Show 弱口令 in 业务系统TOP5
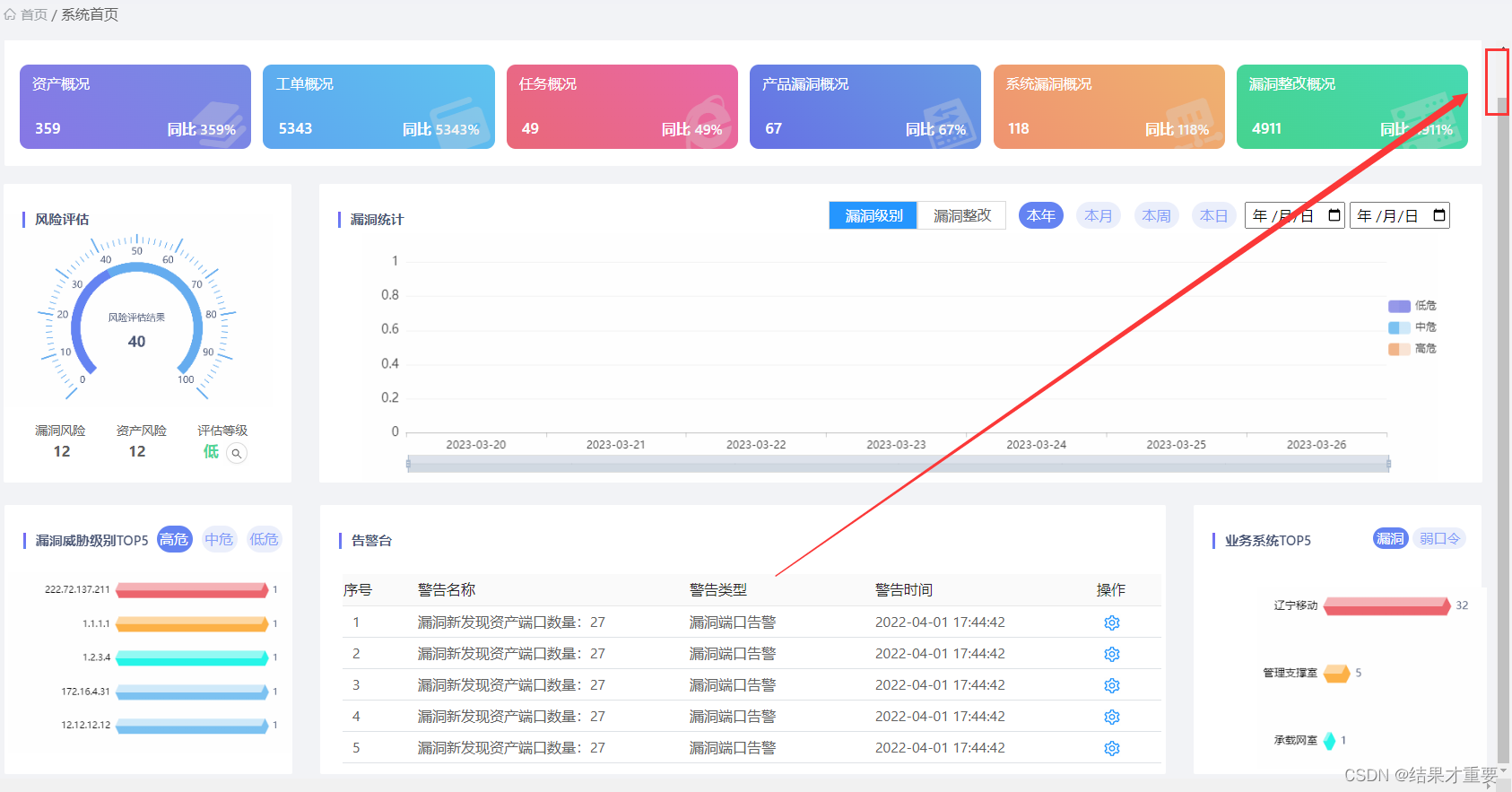1512x792 pixels. 1439,538
